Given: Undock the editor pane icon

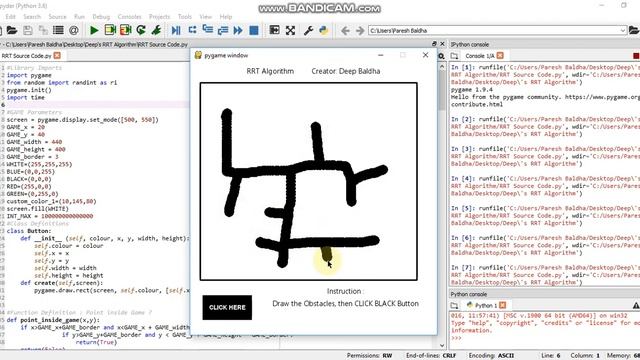Looking at the screenshot, I should (434, 44).
